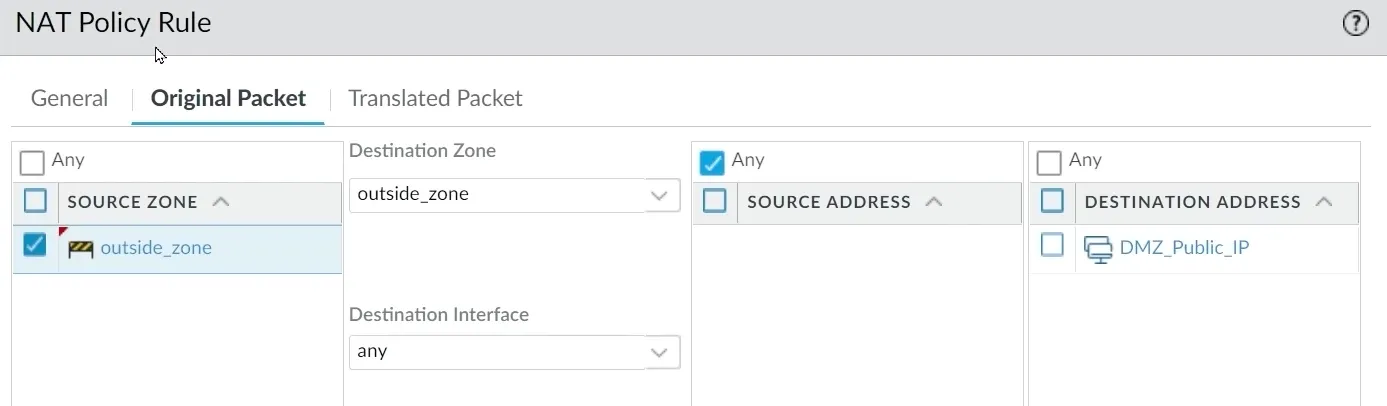Sort by Destination Address caret icon
The width and height of the screenshot is (1387, 406).
[1324, 202]
